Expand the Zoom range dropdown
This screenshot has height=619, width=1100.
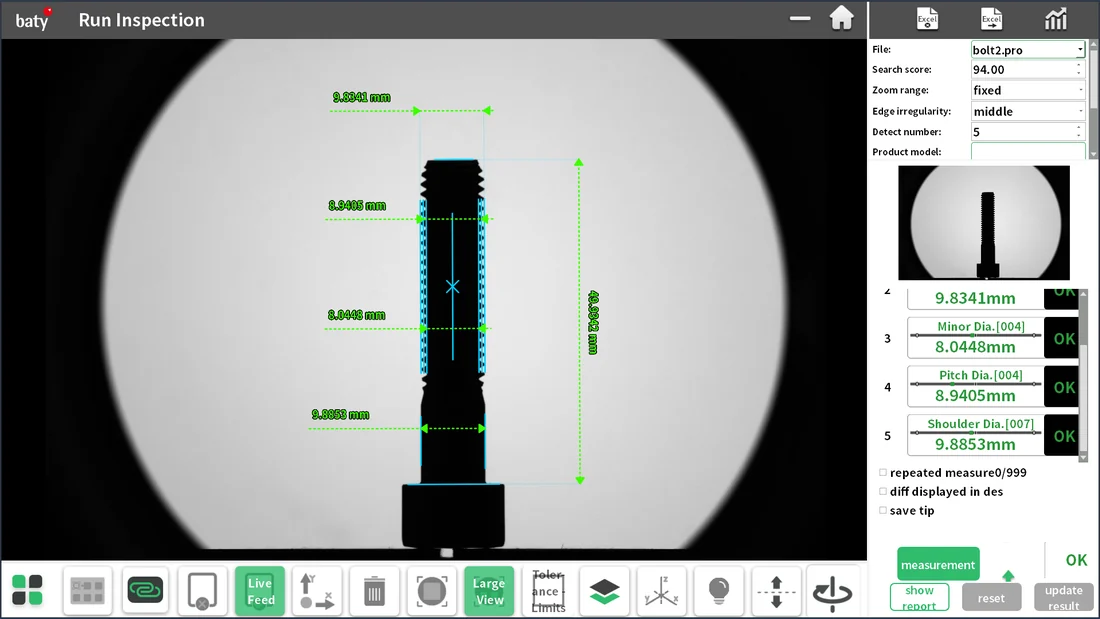tap(1028, 90)
